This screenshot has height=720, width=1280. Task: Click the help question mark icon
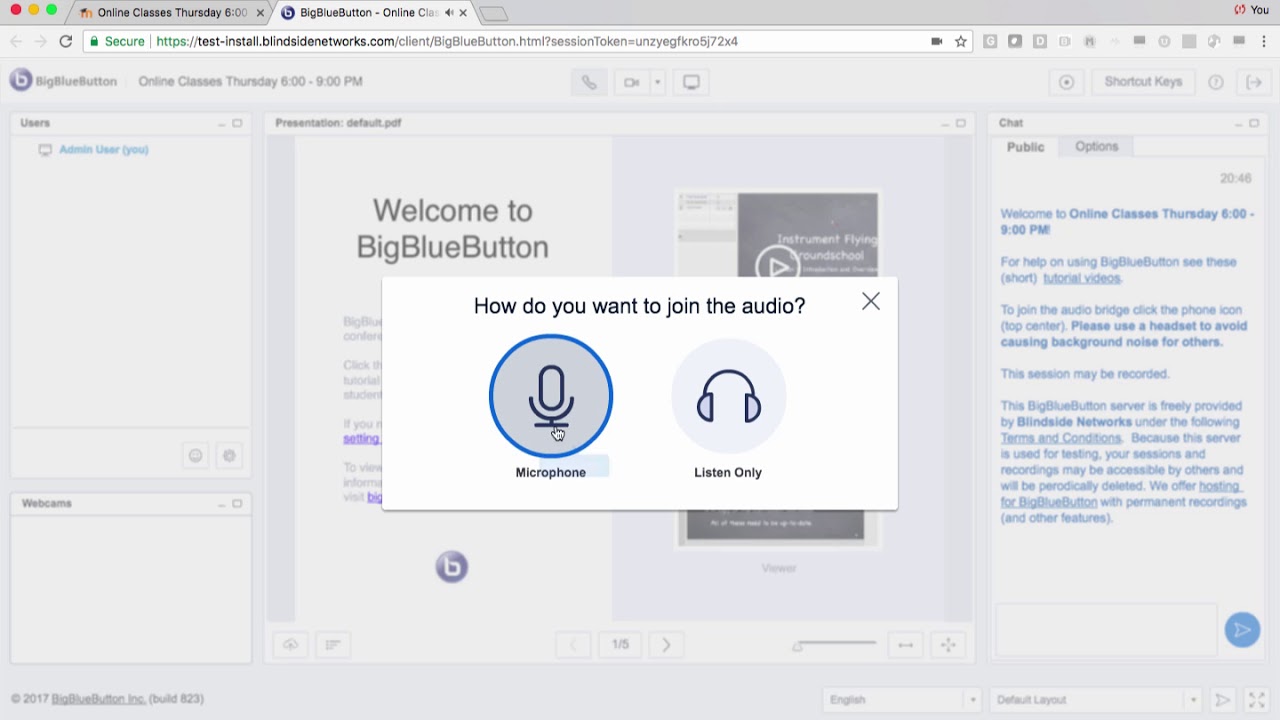(1216, 82)
